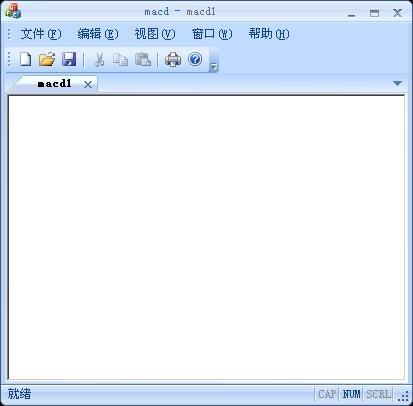Open the tab list dropdown arrow
413x406 pixels.
[397, 83]
